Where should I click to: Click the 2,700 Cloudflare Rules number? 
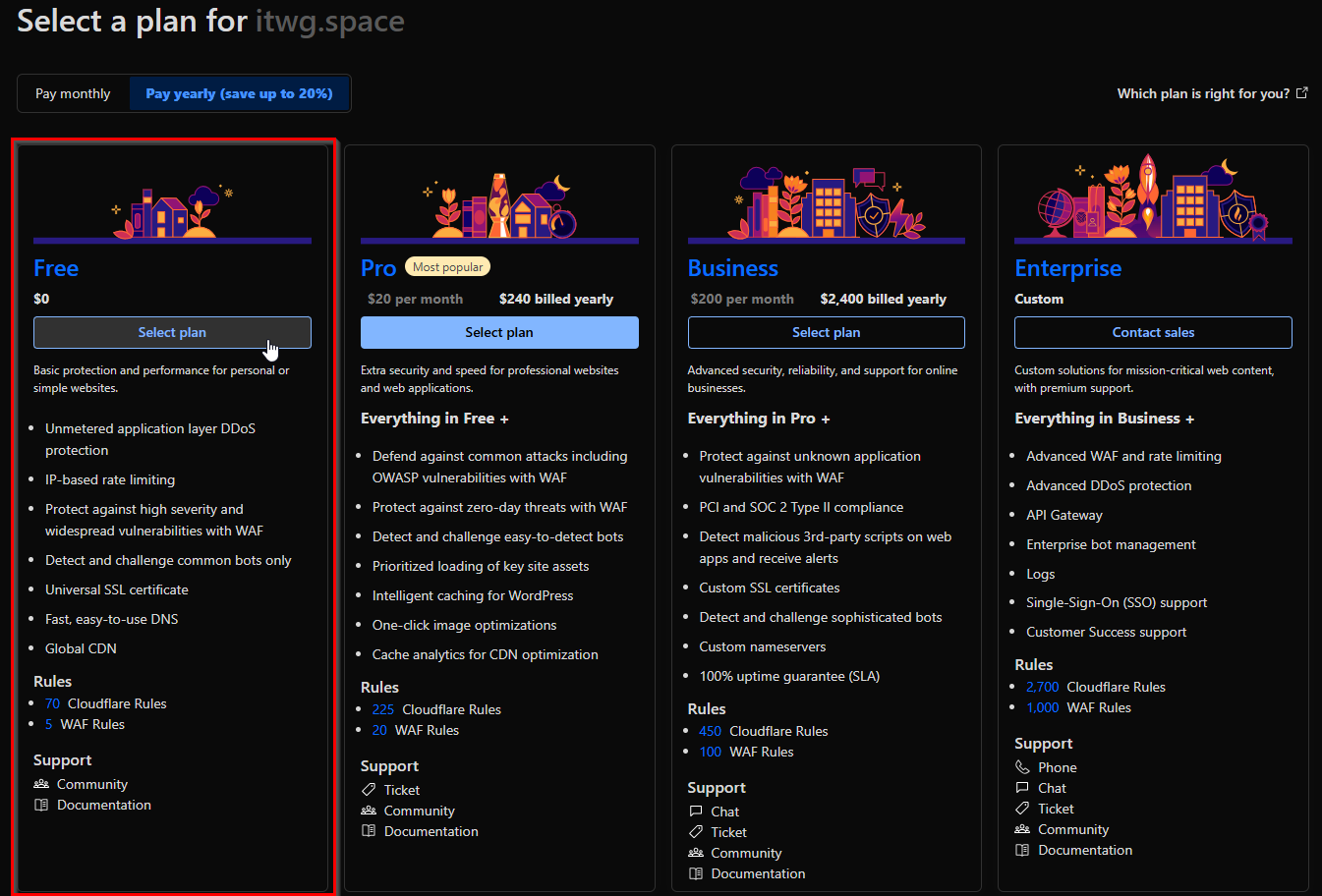[1043, 687]
